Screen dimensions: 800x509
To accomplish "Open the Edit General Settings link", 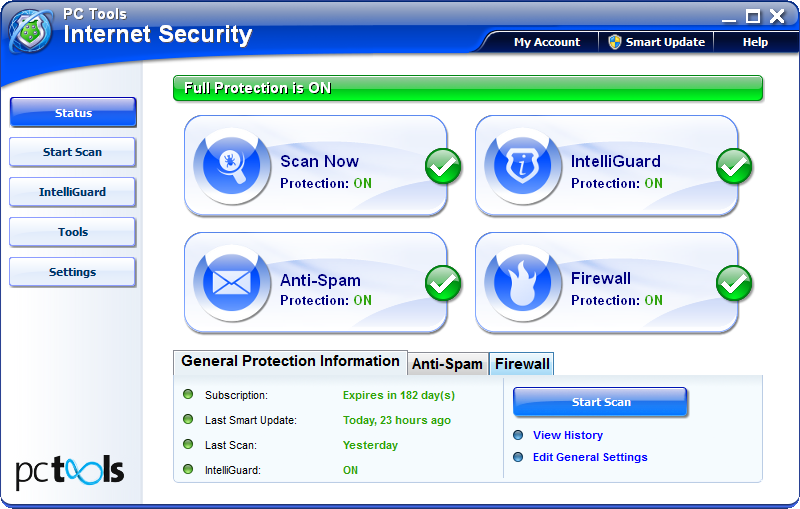I will (589, 457).
